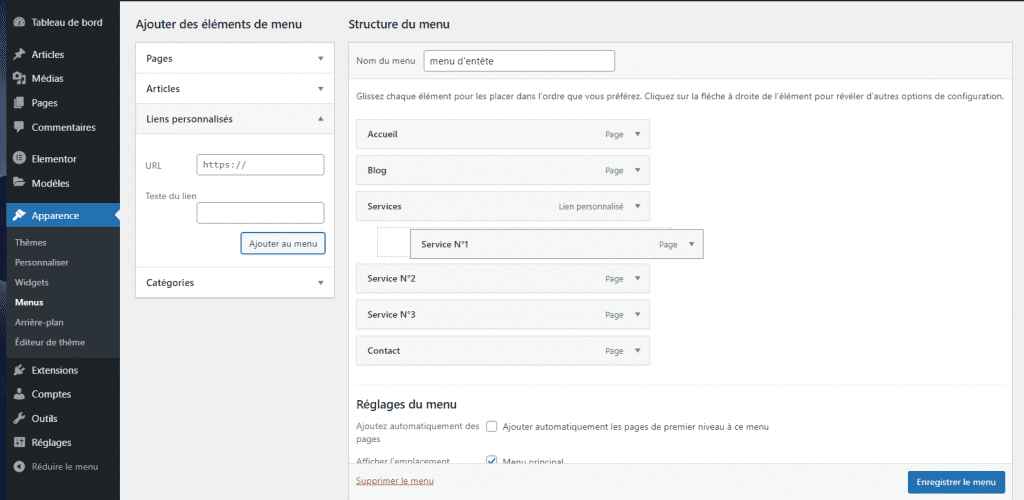The image size is (1024, 500).
Task: Click the URL input field
Action: click(261, 164)
